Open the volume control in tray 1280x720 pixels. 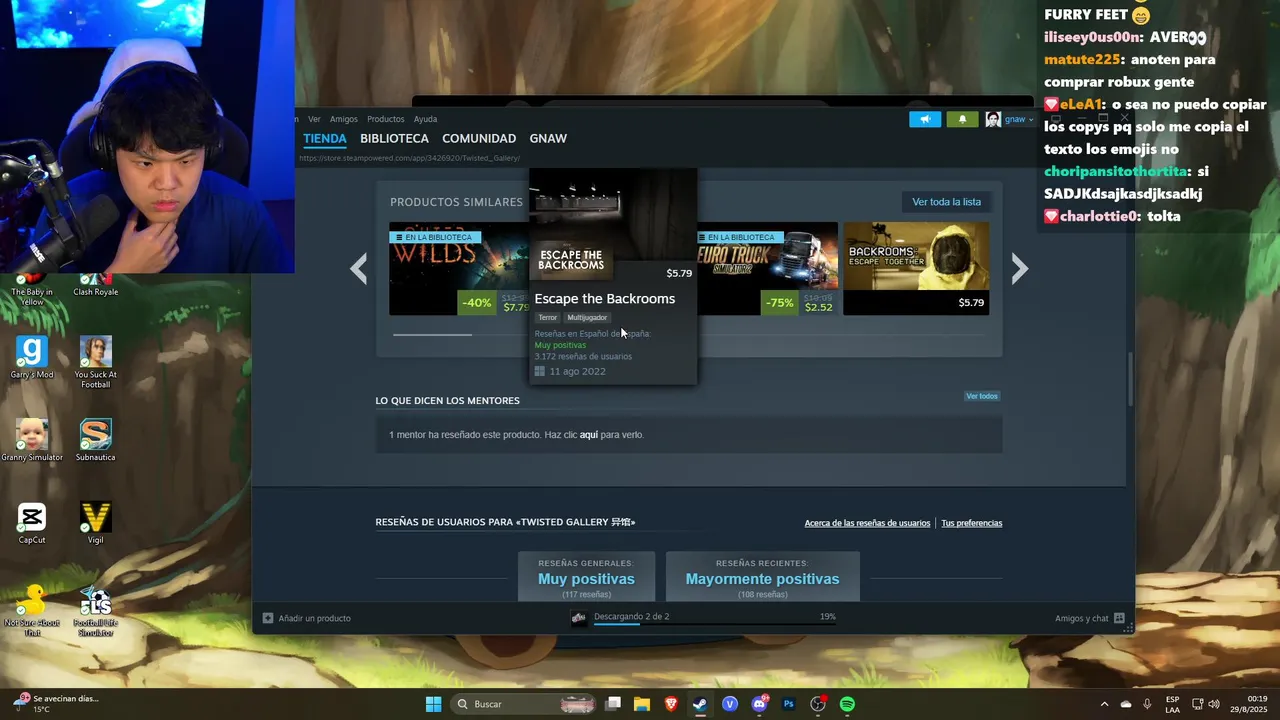click(1214, 704)
